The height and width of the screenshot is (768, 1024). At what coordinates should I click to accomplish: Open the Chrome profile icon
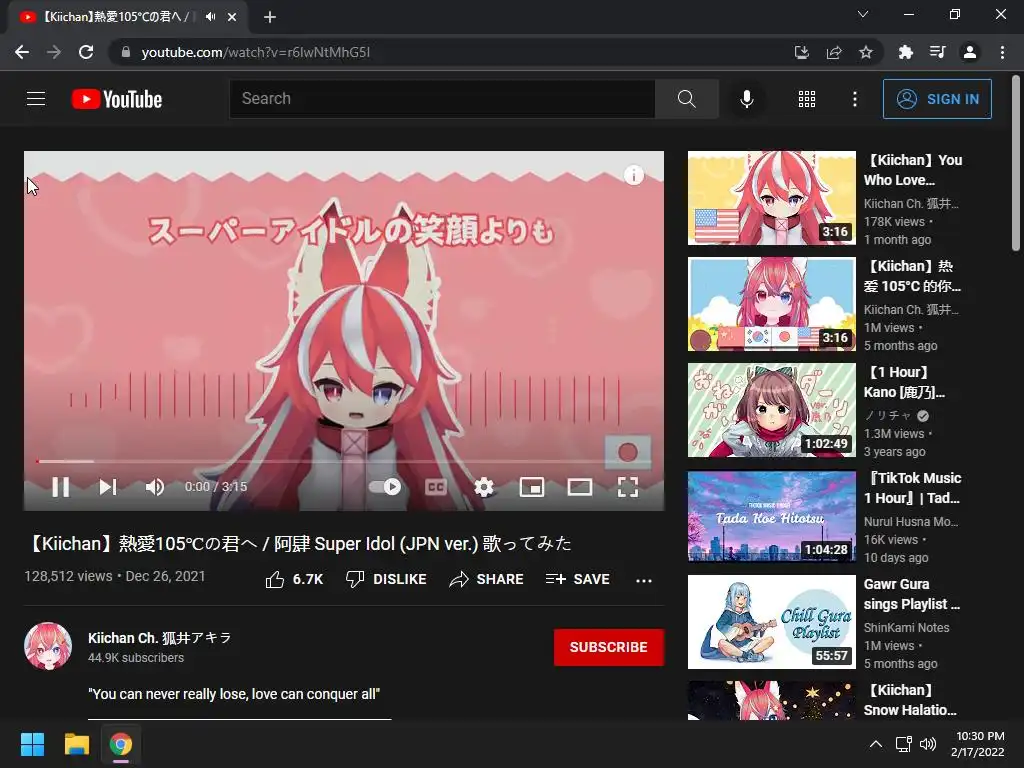pyautogui.click(x=970, y=52)
